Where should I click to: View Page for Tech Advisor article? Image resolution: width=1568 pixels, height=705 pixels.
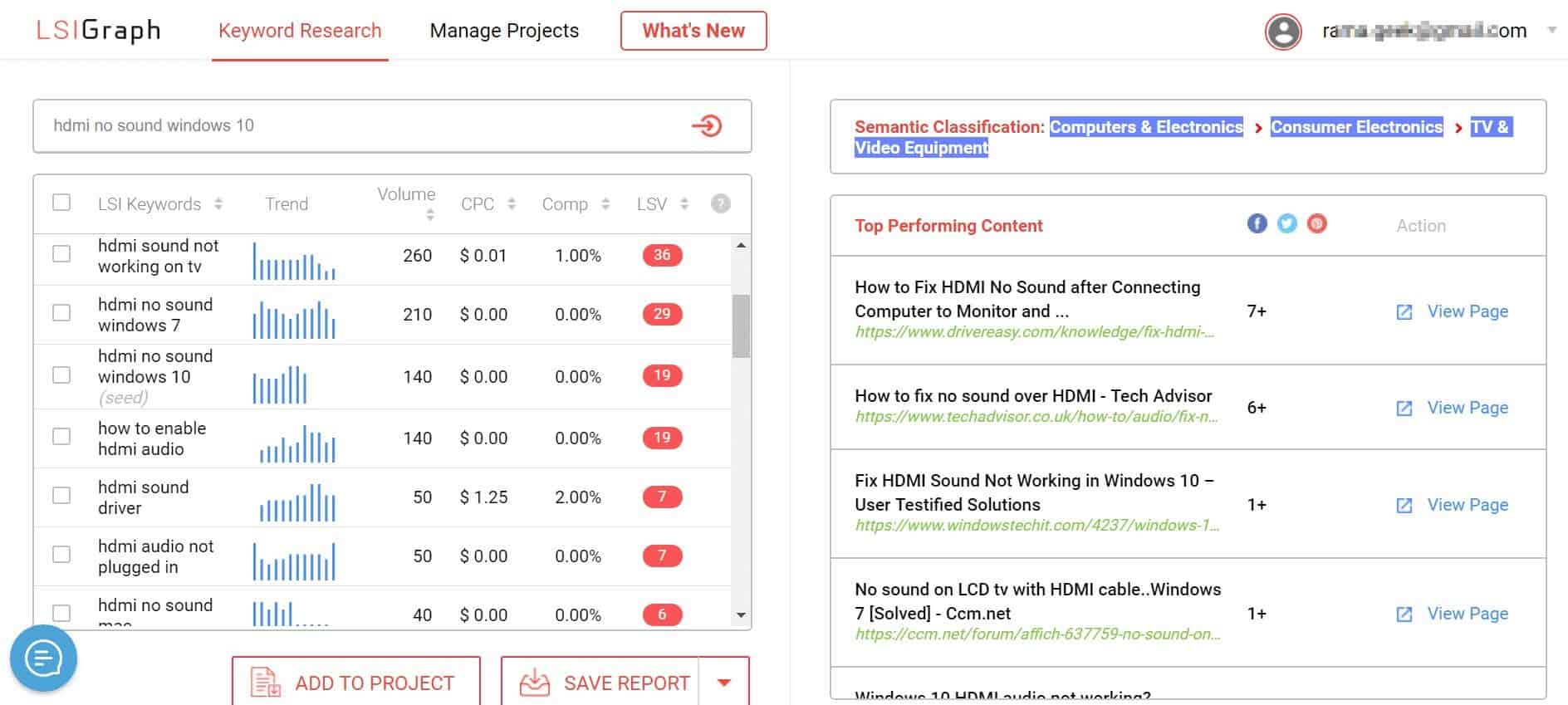click(x=1468, y=408)
